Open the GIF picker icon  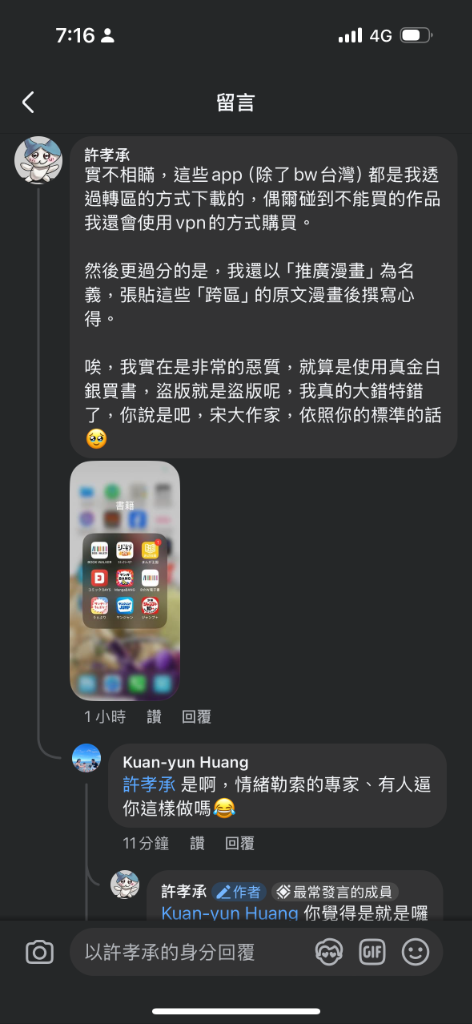click(372, 952)
